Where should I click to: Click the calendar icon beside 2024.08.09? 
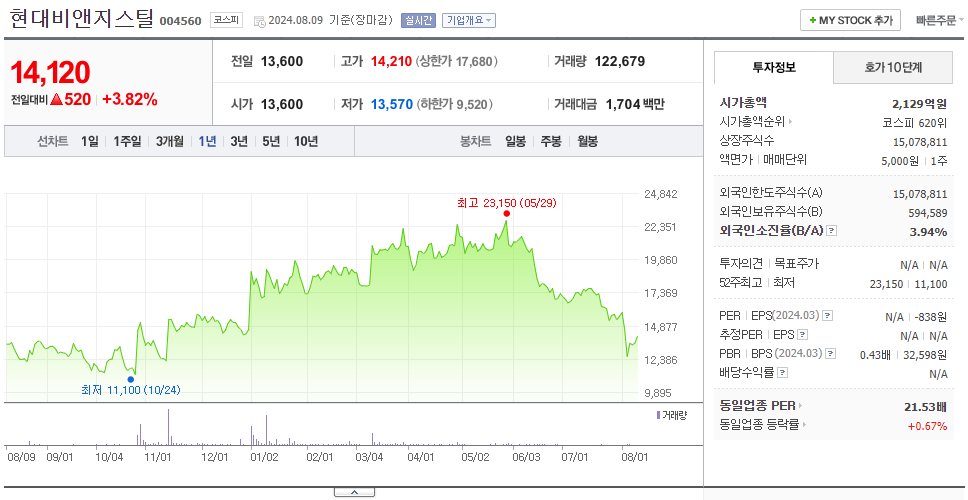[x=259, y=21]
